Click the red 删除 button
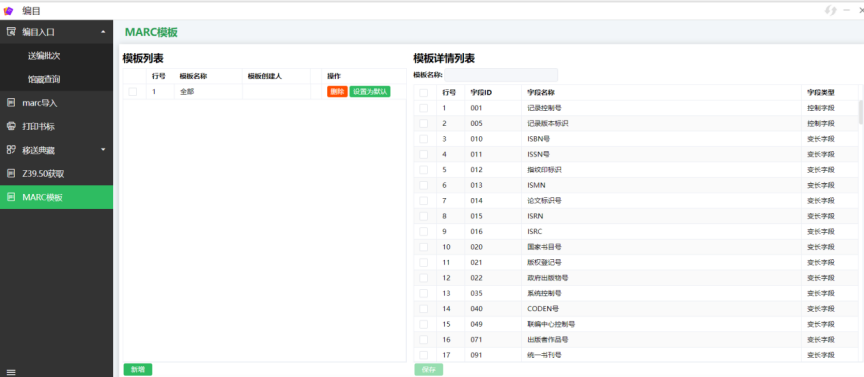Screen dimensions: 864x377 [337, 92]
